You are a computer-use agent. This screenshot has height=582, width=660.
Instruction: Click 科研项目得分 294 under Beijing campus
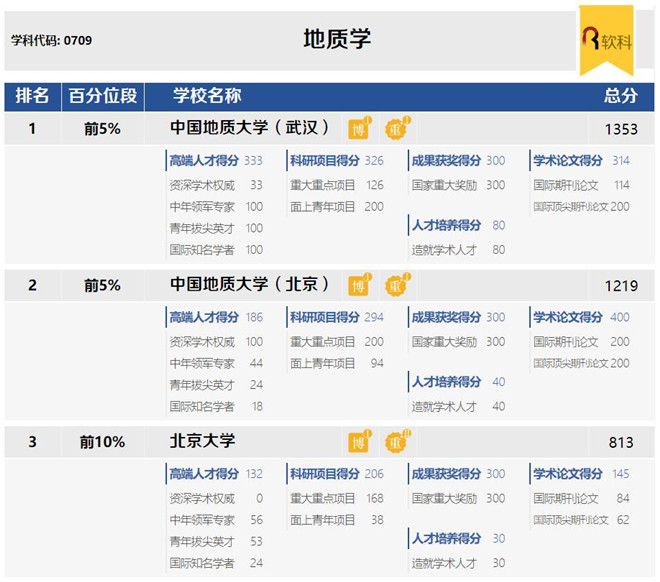(337, 317)
